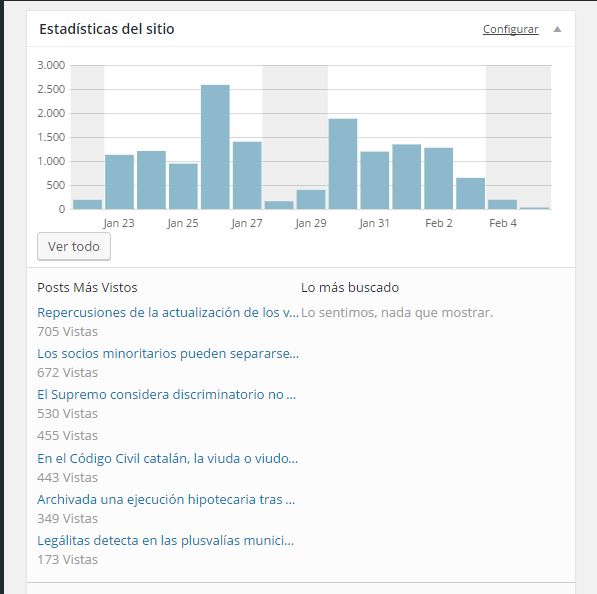Click the '443 Vistas' count
The width and height of the screenshot is (597, 594).
[67, 478]
